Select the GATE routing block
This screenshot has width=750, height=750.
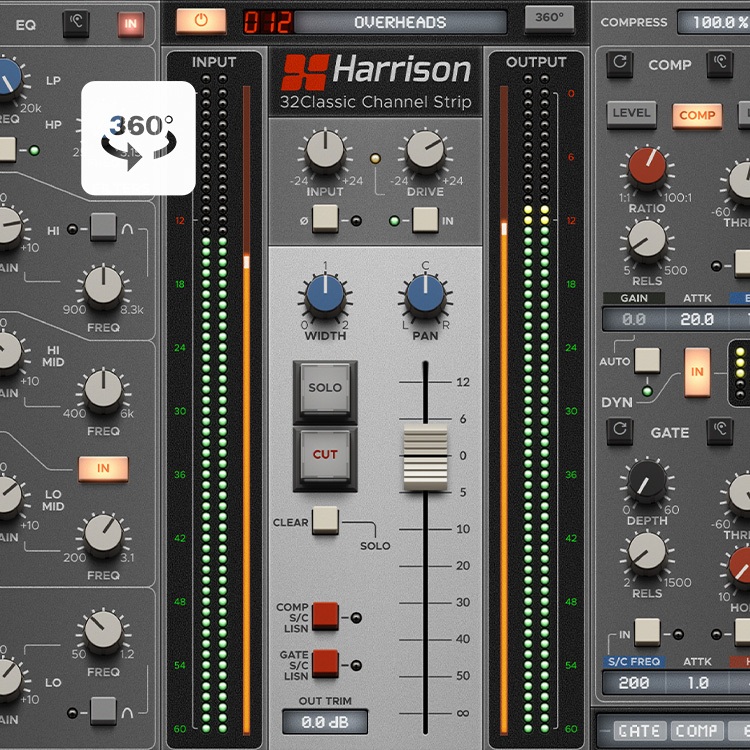tap(640, 731)
